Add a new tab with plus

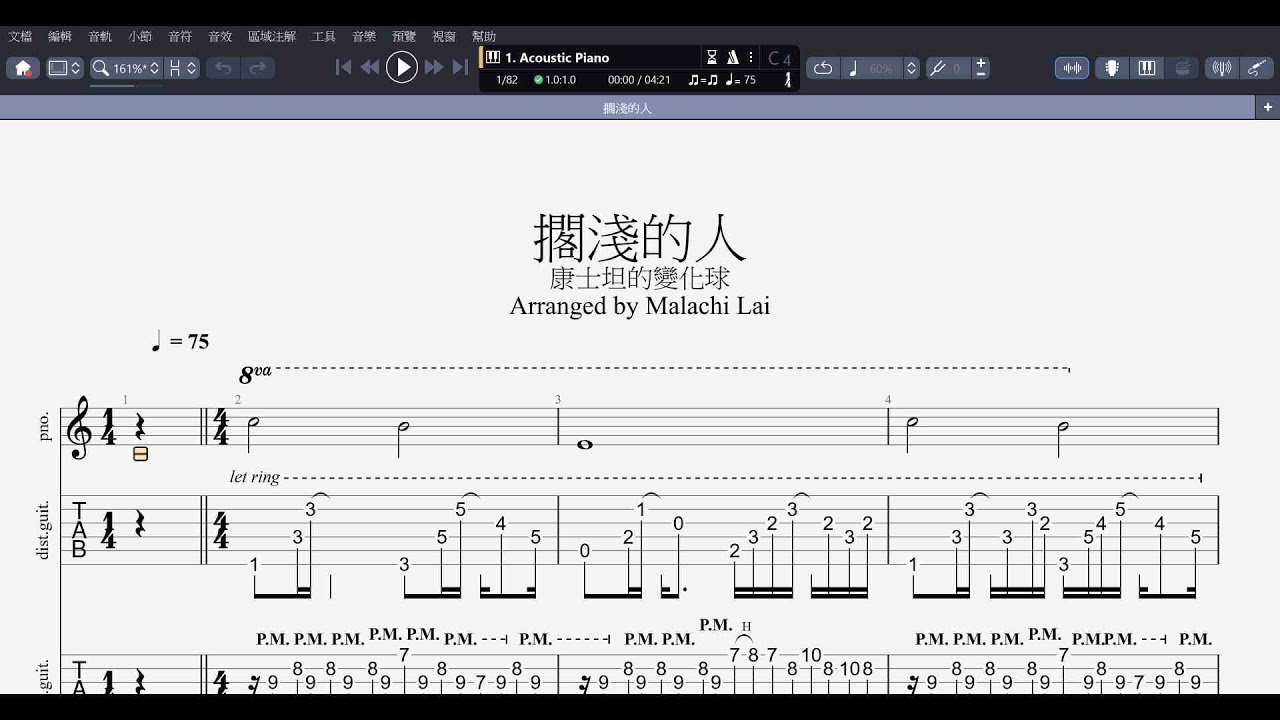tap(1268, 107)
